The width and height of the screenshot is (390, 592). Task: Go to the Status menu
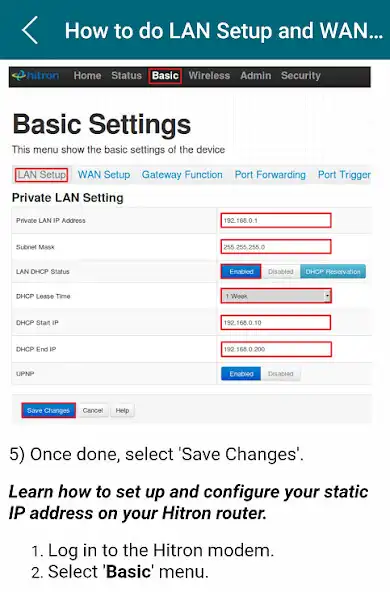tap(126, 76)
